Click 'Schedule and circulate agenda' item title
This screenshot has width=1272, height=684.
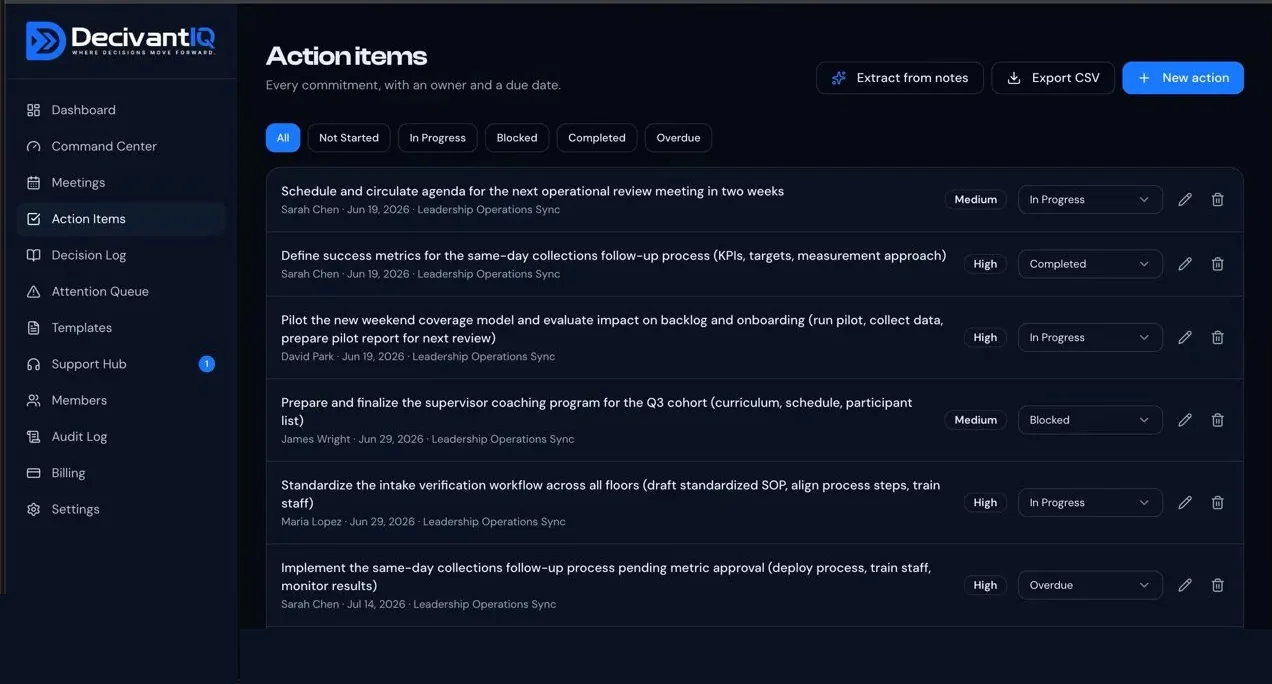click(x=532, y=191)
